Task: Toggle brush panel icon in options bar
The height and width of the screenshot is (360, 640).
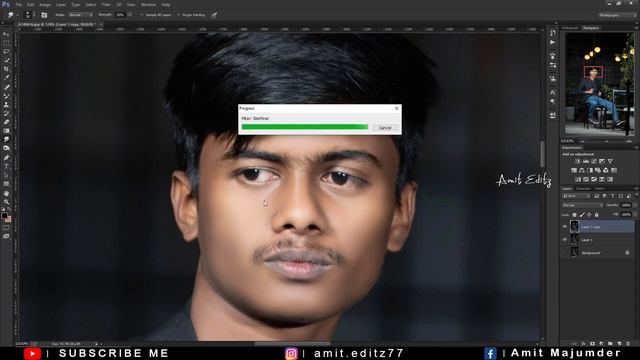Action: (x=44, y=15)
